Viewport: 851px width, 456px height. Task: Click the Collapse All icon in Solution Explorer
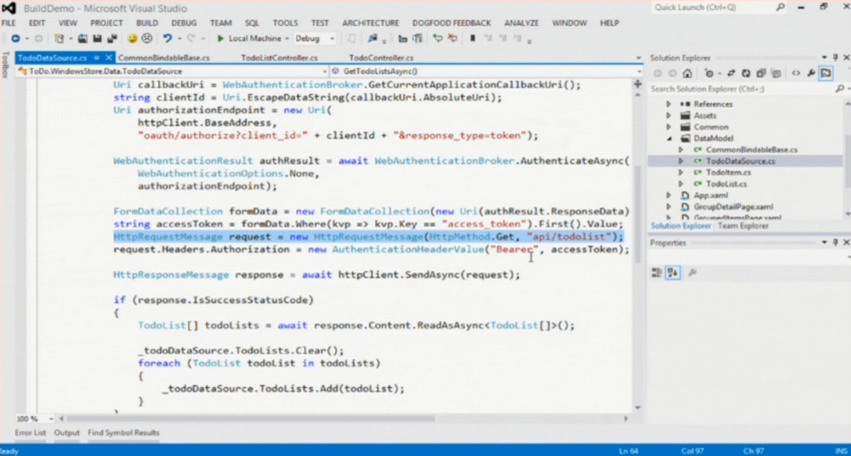pyautogui.click(x=761, y=73)
